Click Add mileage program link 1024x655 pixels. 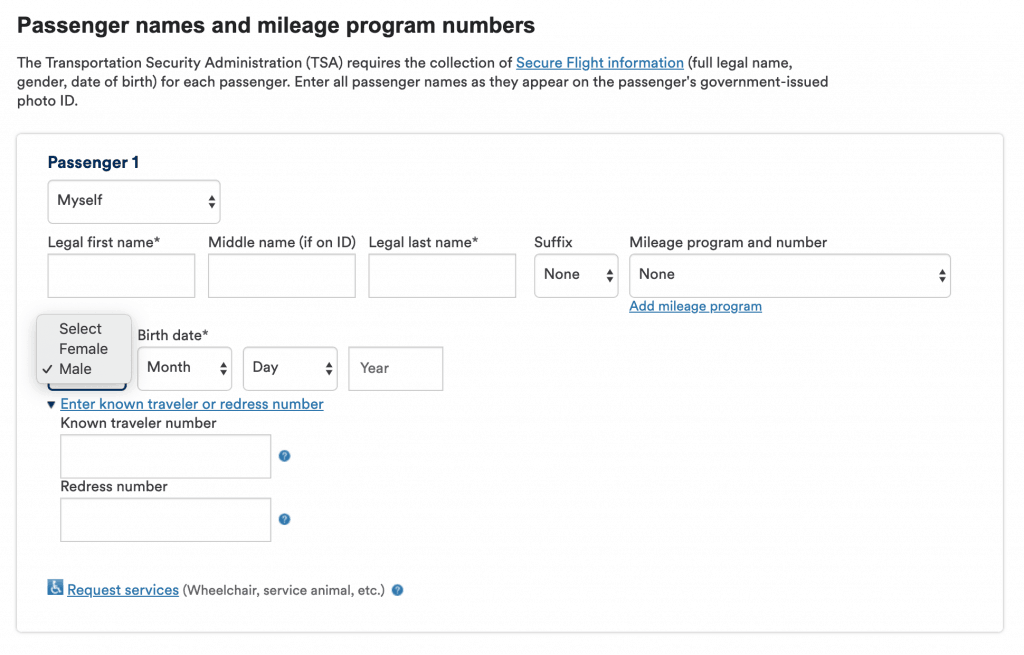(x=695, y=306)
